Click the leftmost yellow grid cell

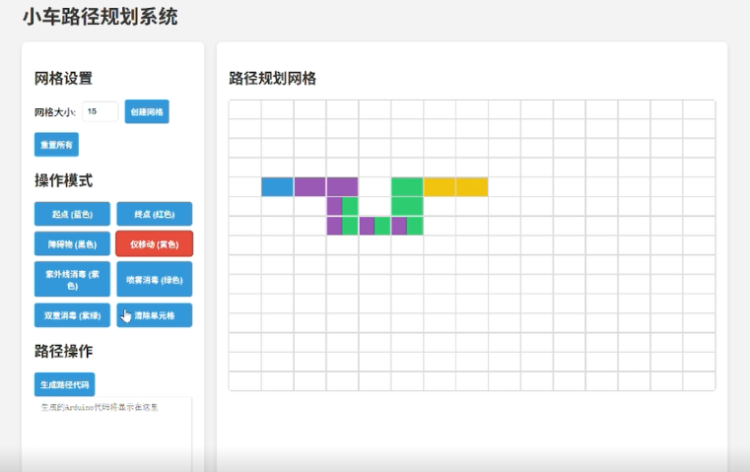(x=439, y=187)
